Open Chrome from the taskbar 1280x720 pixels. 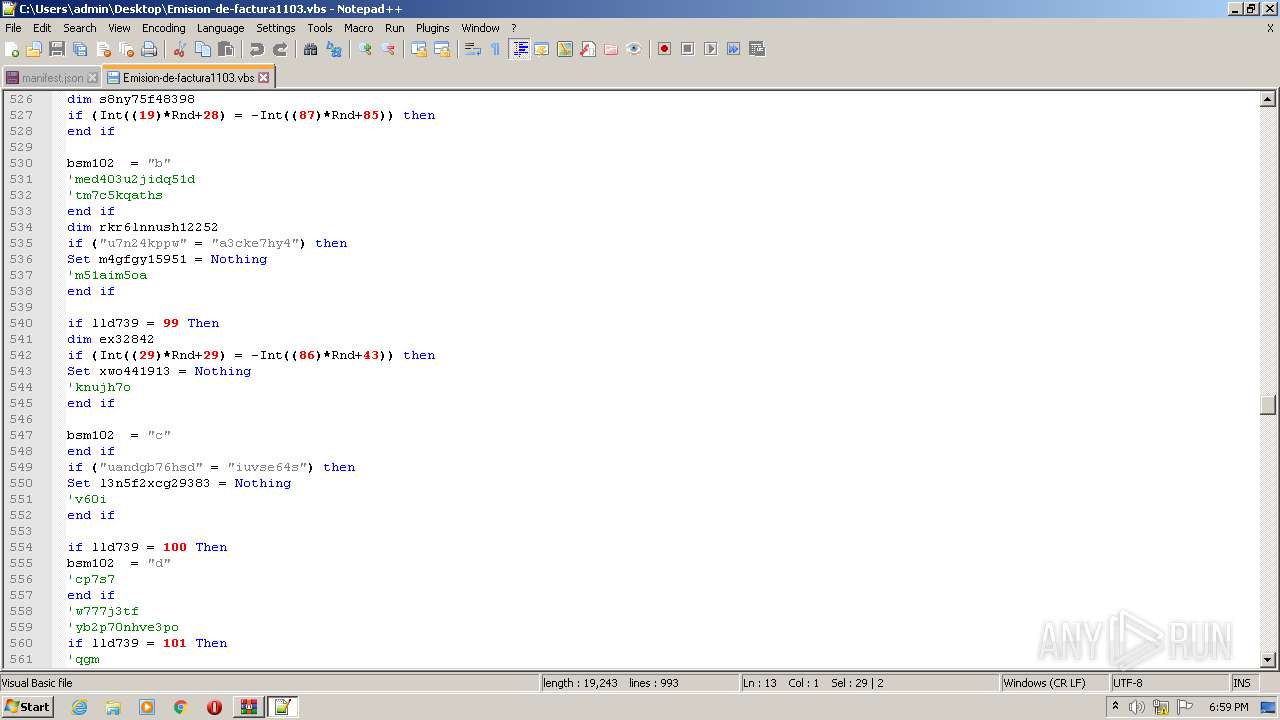[180, 707]
